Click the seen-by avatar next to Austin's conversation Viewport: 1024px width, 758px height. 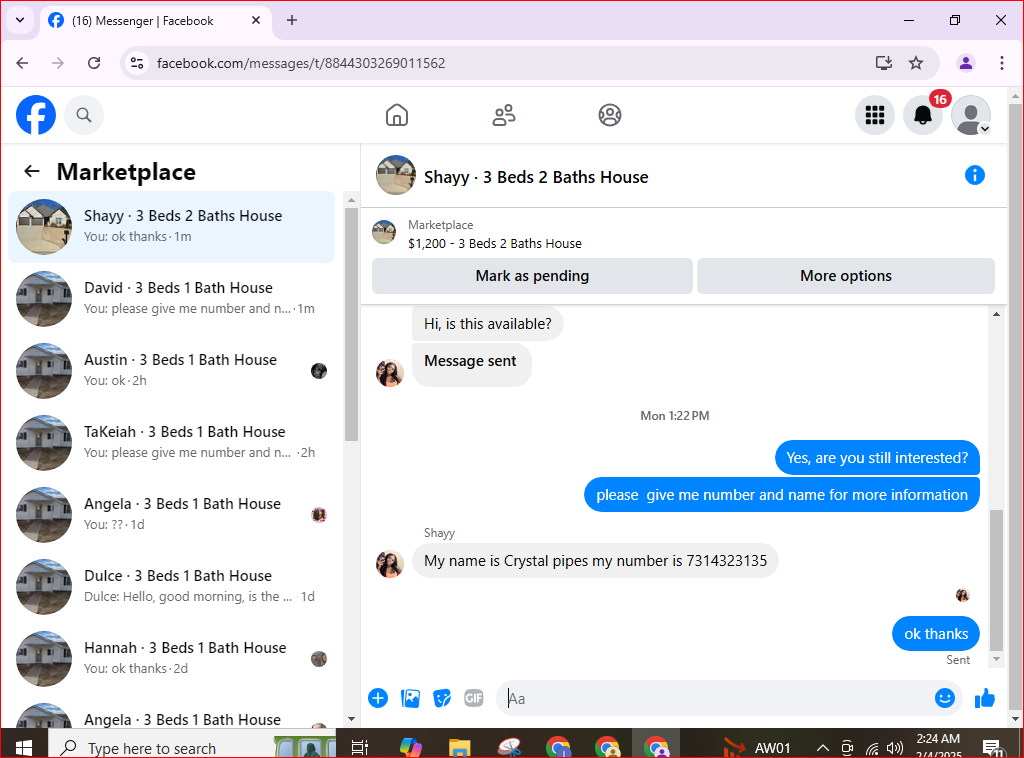click(x=319, y=371)
